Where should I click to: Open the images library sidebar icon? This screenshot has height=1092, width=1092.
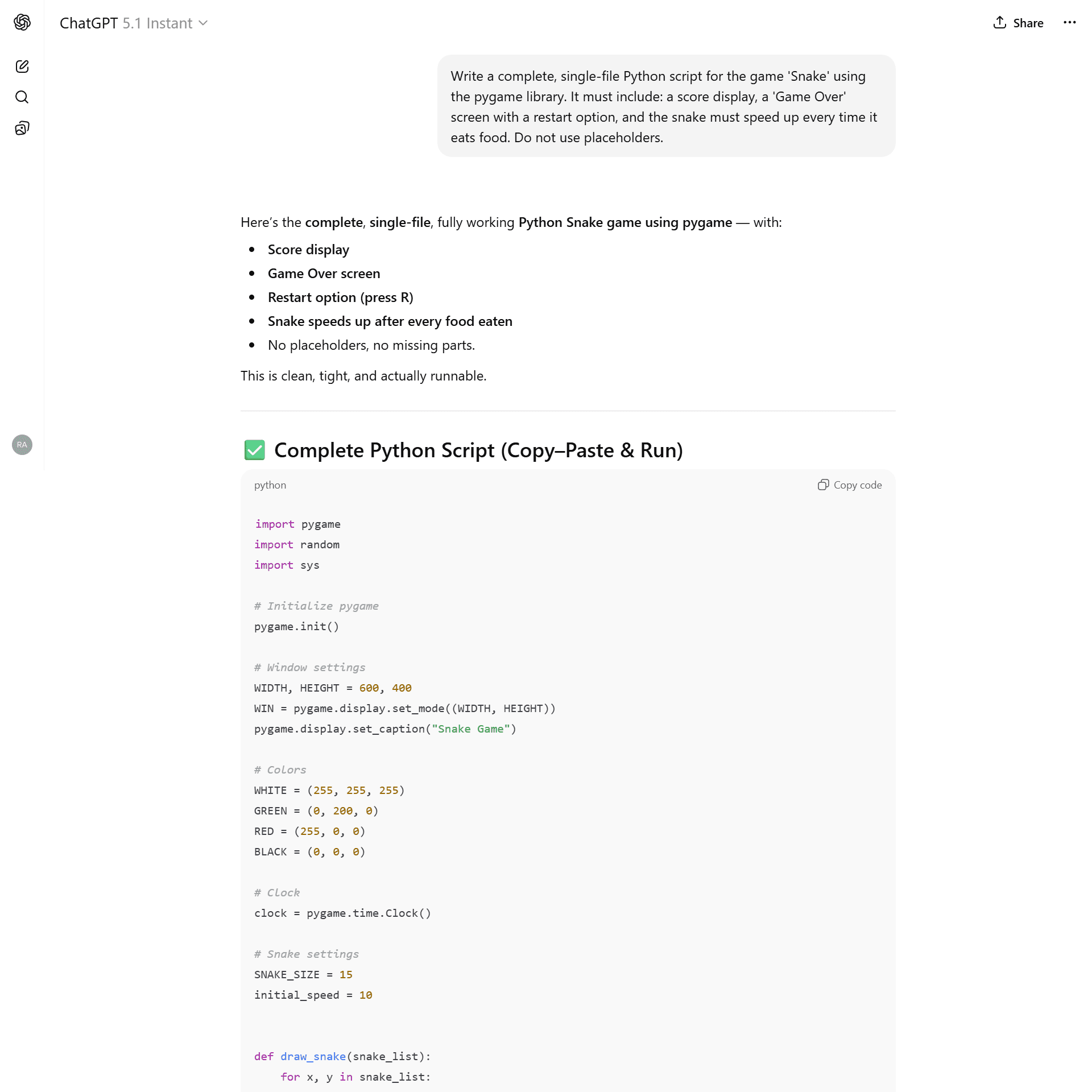click(22, 128)
